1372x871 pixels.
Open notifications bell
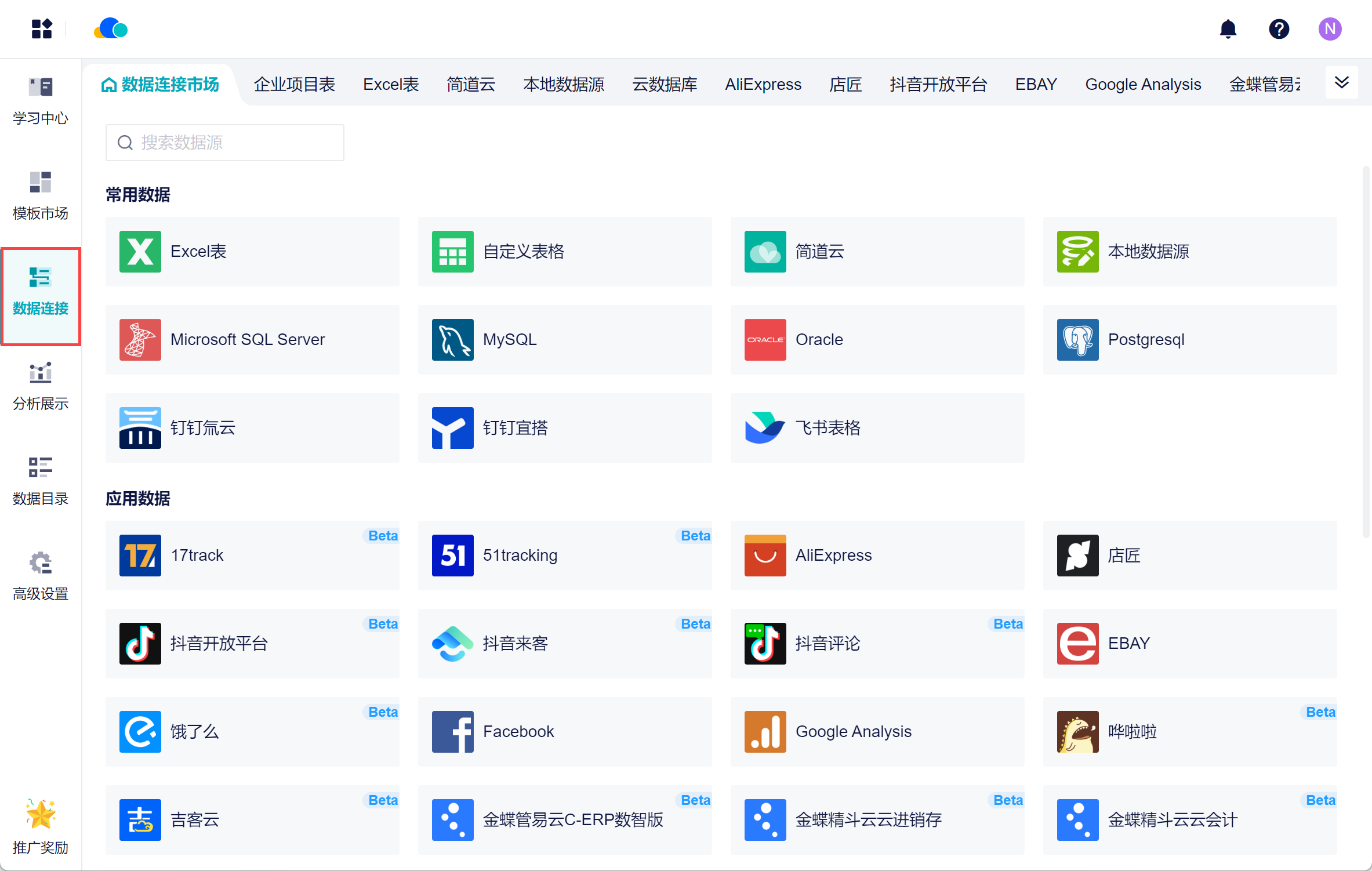coord(1228,28)
